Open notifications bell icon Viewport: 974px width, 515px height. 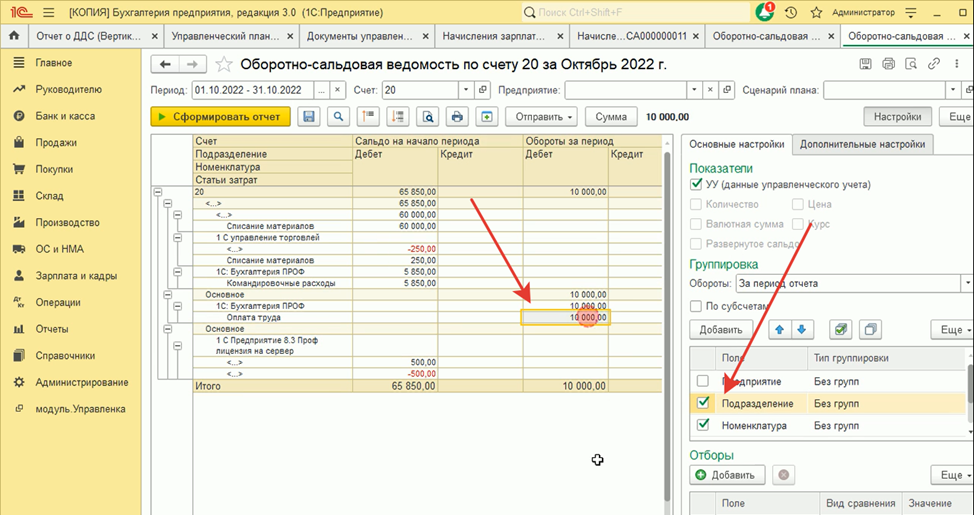765,12
